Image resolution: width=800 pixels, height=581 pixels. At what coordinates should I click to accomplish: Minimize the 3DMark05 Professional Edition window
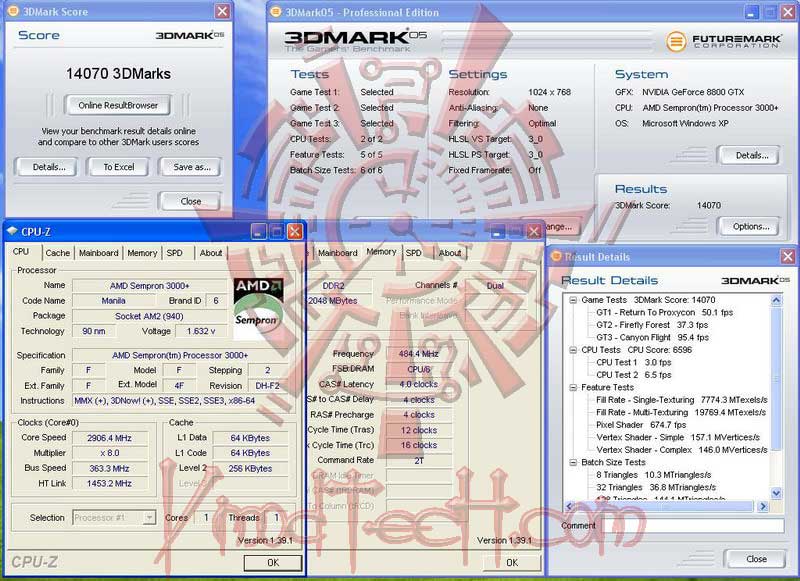751,12
